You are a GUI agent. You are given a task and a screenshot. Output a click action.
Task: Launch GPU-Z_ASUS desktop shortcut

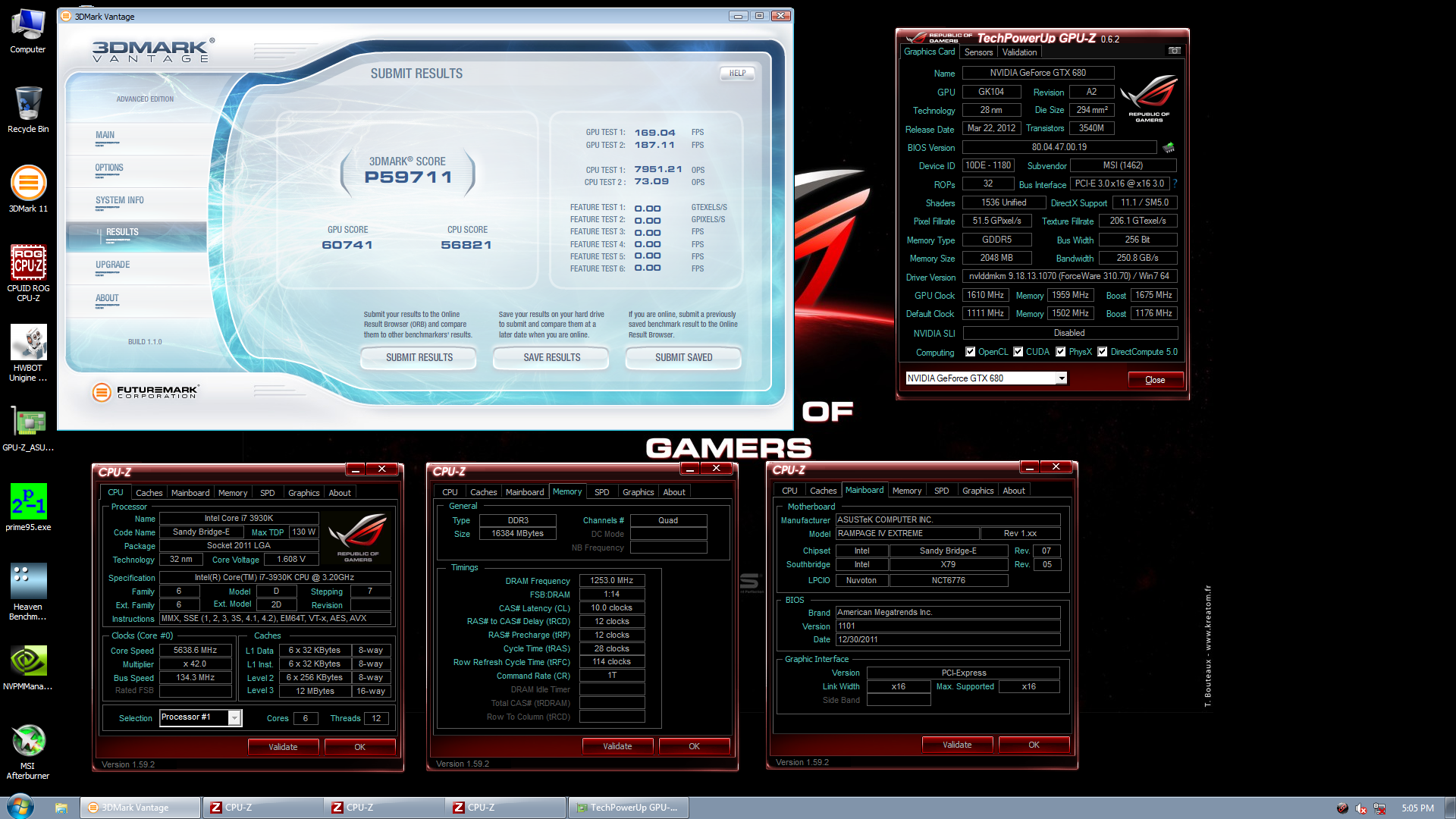click(x=28, y=429)
